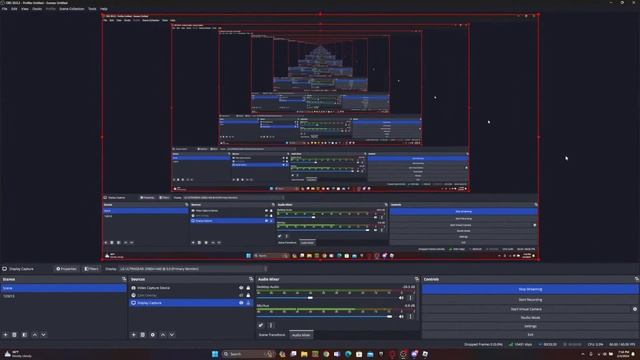Open Properties button in source toolbar
Image resolution: width=640 pixels, height=360 pixels.
[66, 269]
